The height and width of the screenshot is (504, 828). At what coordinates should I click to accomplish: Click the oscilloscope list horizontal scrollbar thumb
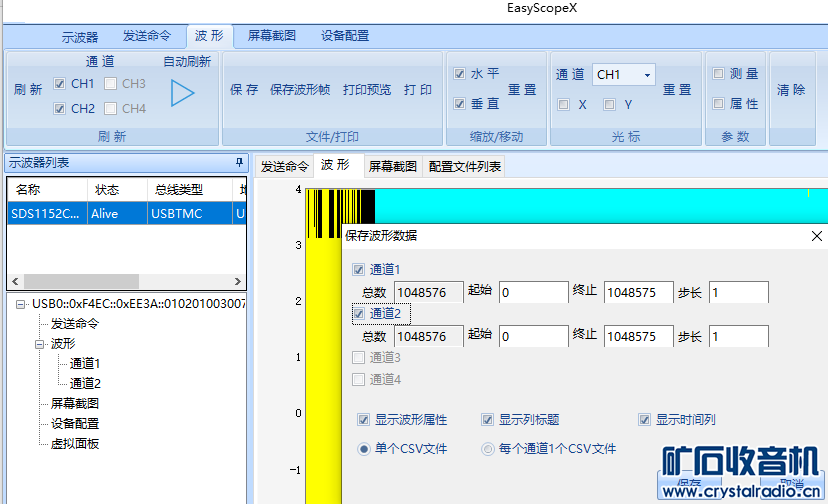pos(81,281)
